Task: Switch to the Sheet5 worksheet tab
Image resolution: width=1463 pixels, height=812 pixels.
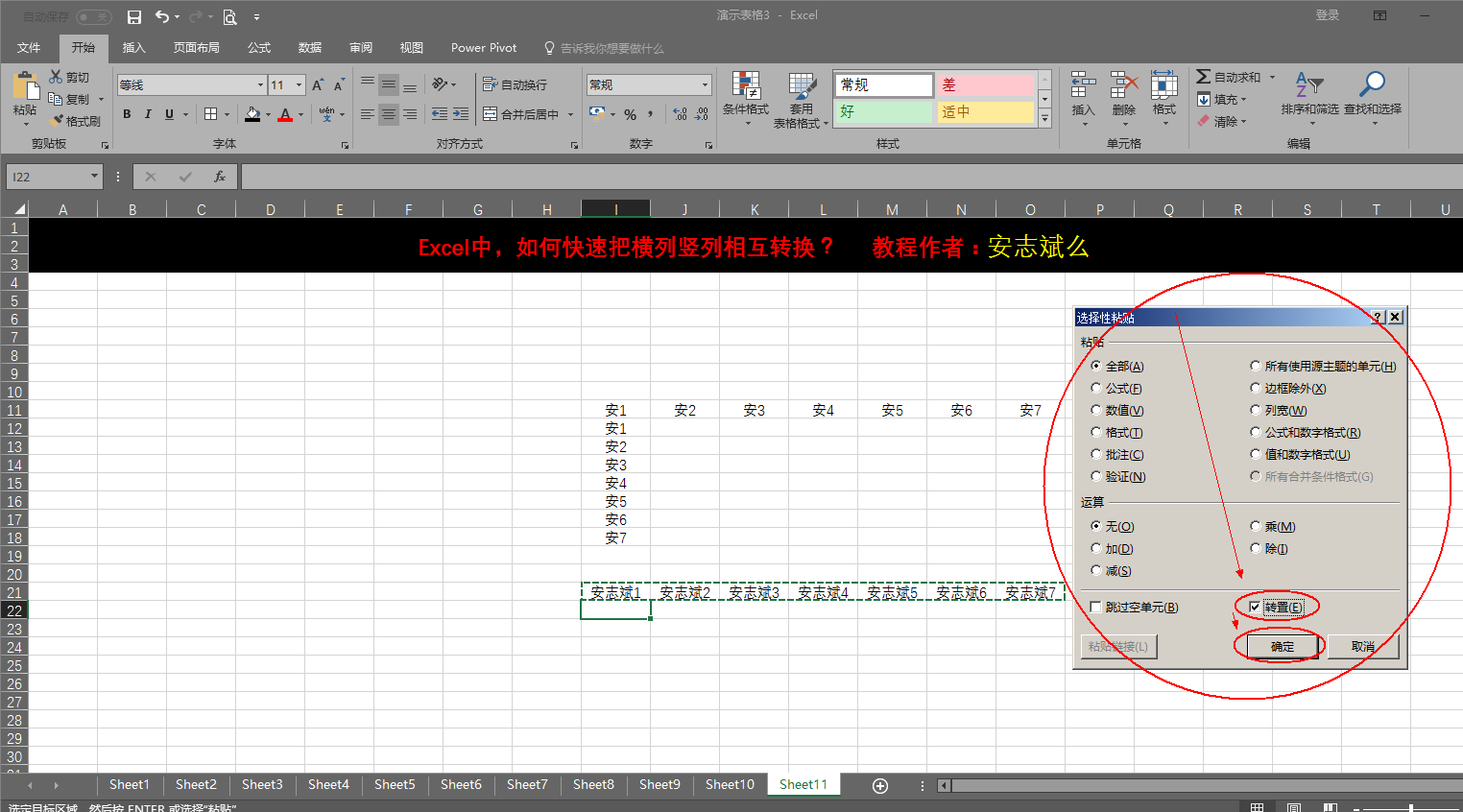Action: [395, 784]
